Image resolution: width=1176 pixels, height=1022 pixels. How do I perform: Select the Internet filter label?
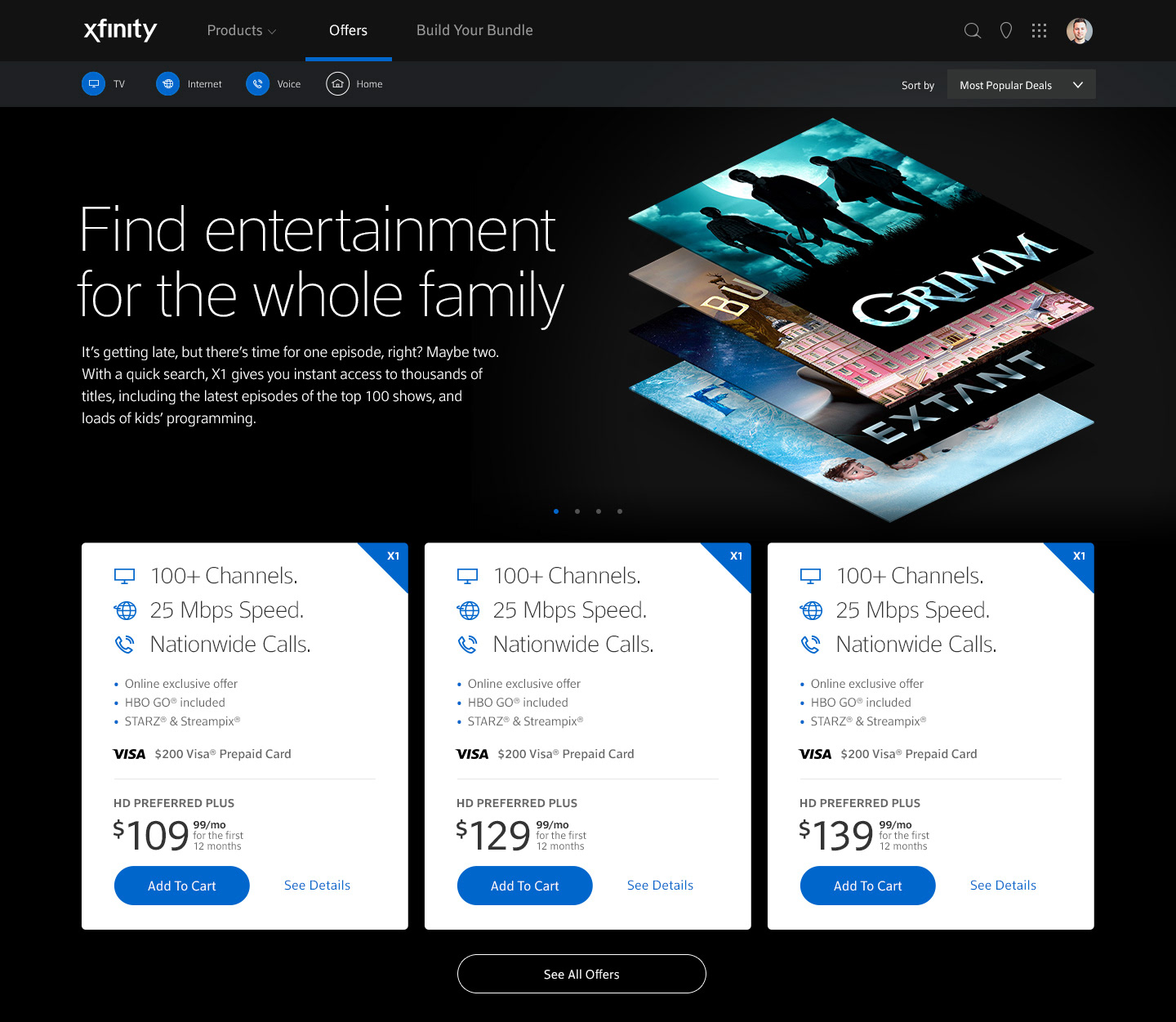[204, 84]
